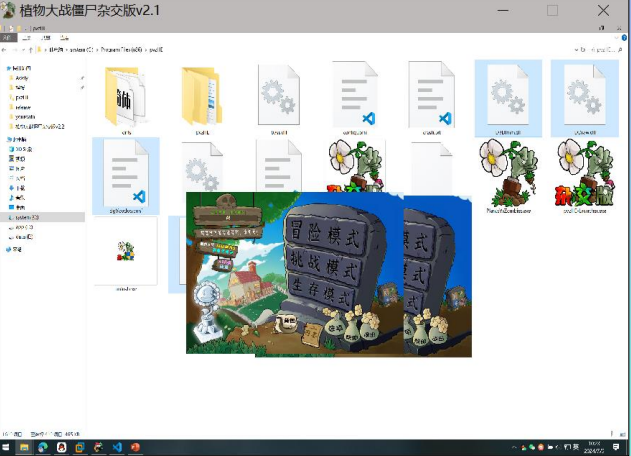This screenshot has width=631, height=456.
Task: Launch Microsoft Edge from the taskbar
Action: point(43,447)
